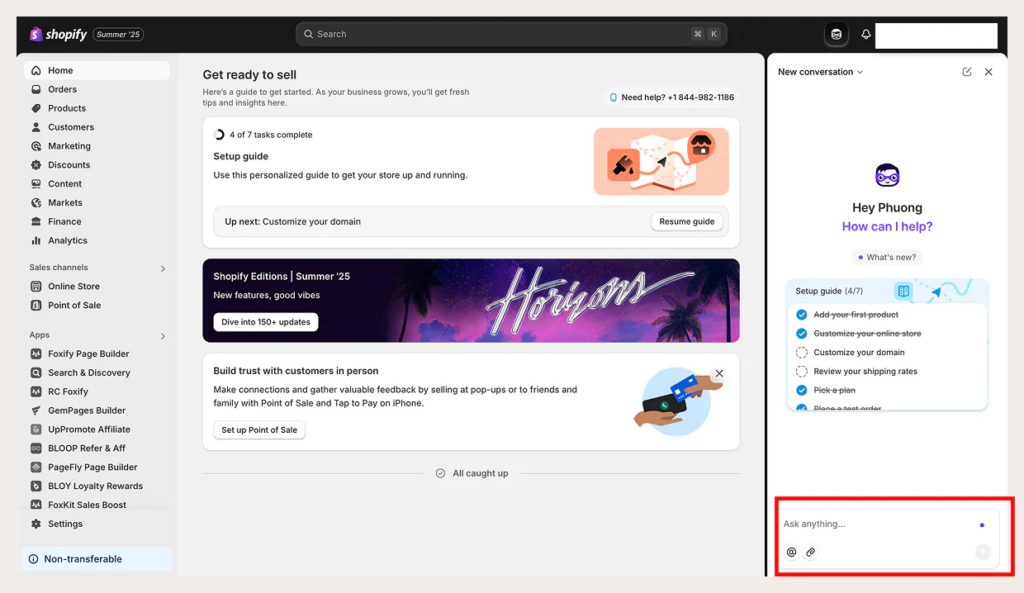The image size is (1024, 593).
Task: Open the notifications bell
Action: [866, 34]
